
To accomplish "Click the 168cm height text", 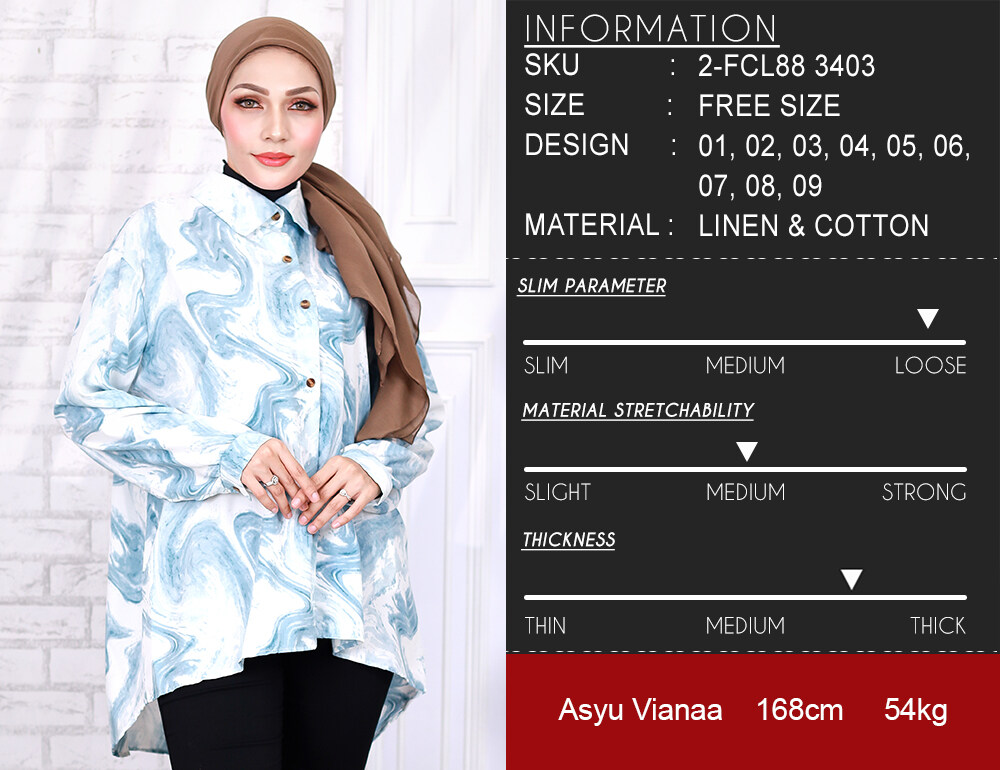I will (800, 709).
